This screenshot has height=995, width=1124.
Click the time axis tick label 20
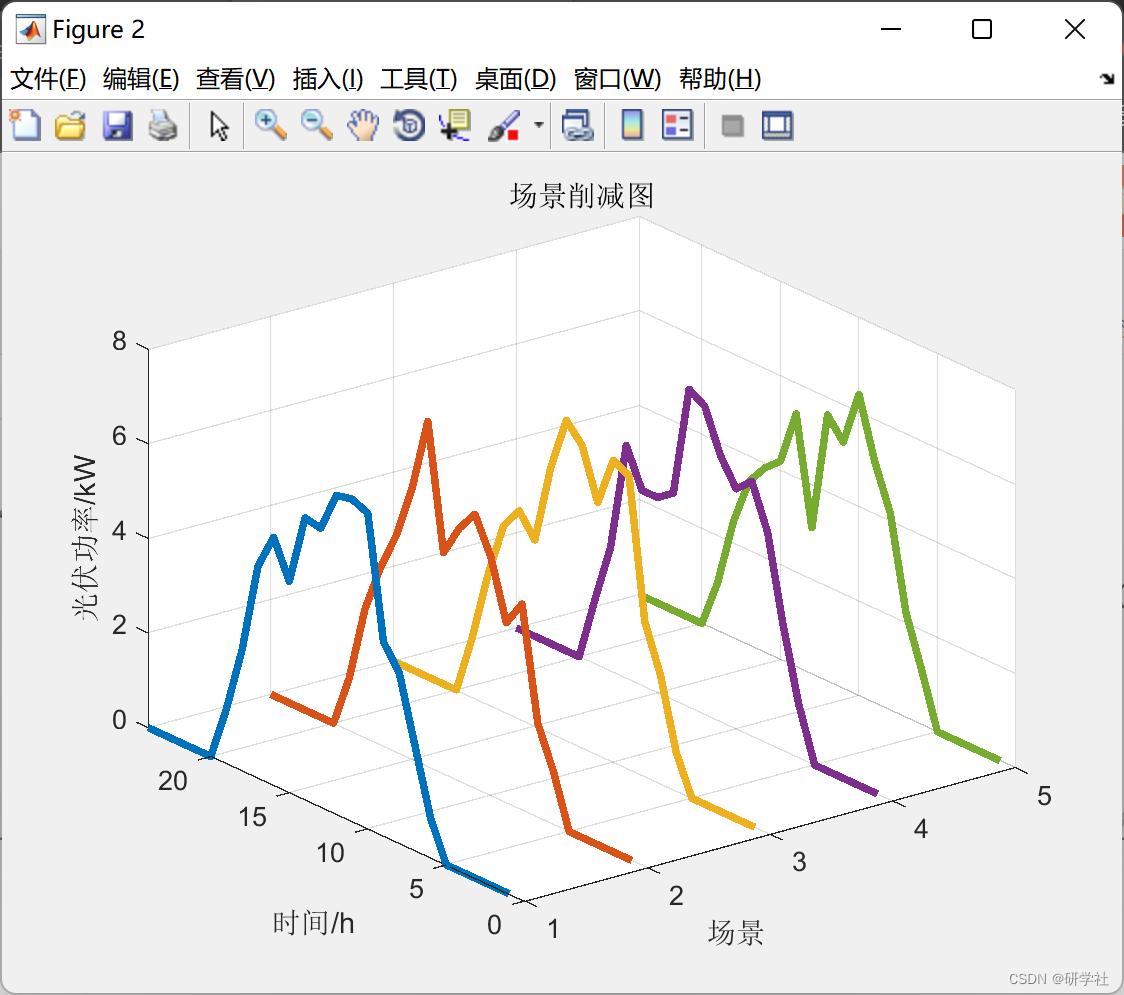coord(173,781)
